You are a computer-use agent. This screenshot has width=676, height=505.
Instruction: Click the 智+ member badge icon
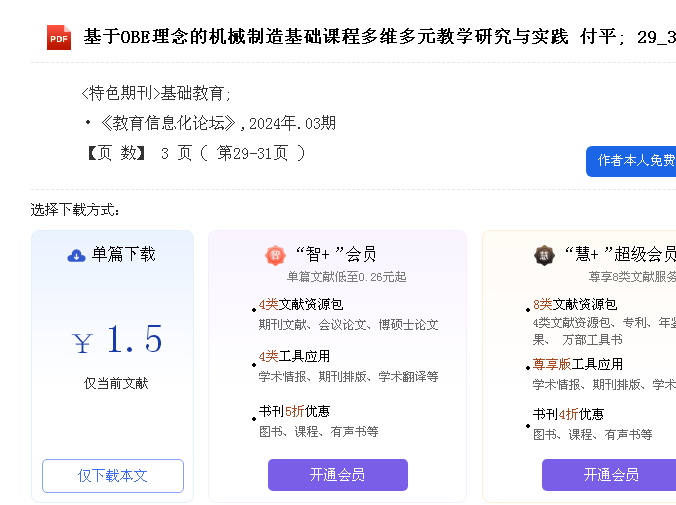[275, 255]
